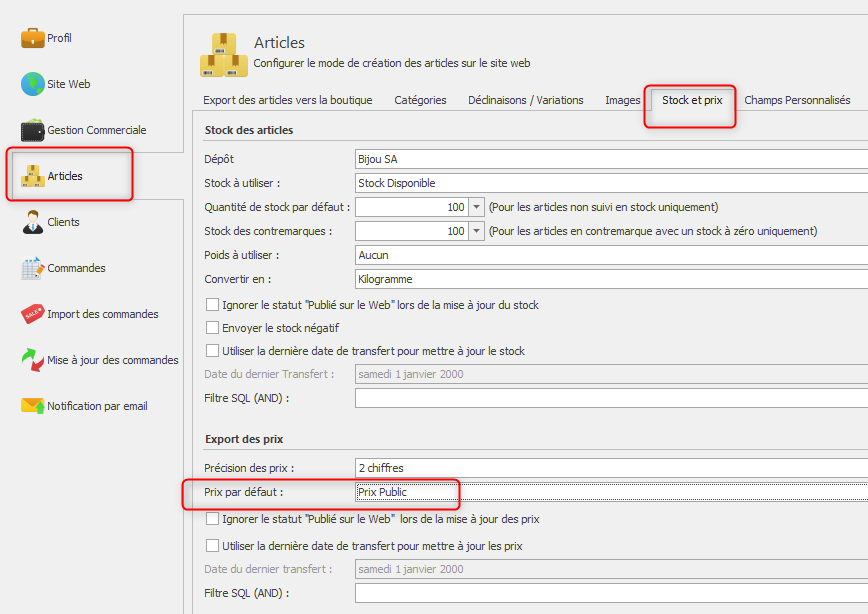Enable Ignorer le statut Publié lors mise à jour du stock
This screenshot has height=614, width=868.
tap(212, 305)
